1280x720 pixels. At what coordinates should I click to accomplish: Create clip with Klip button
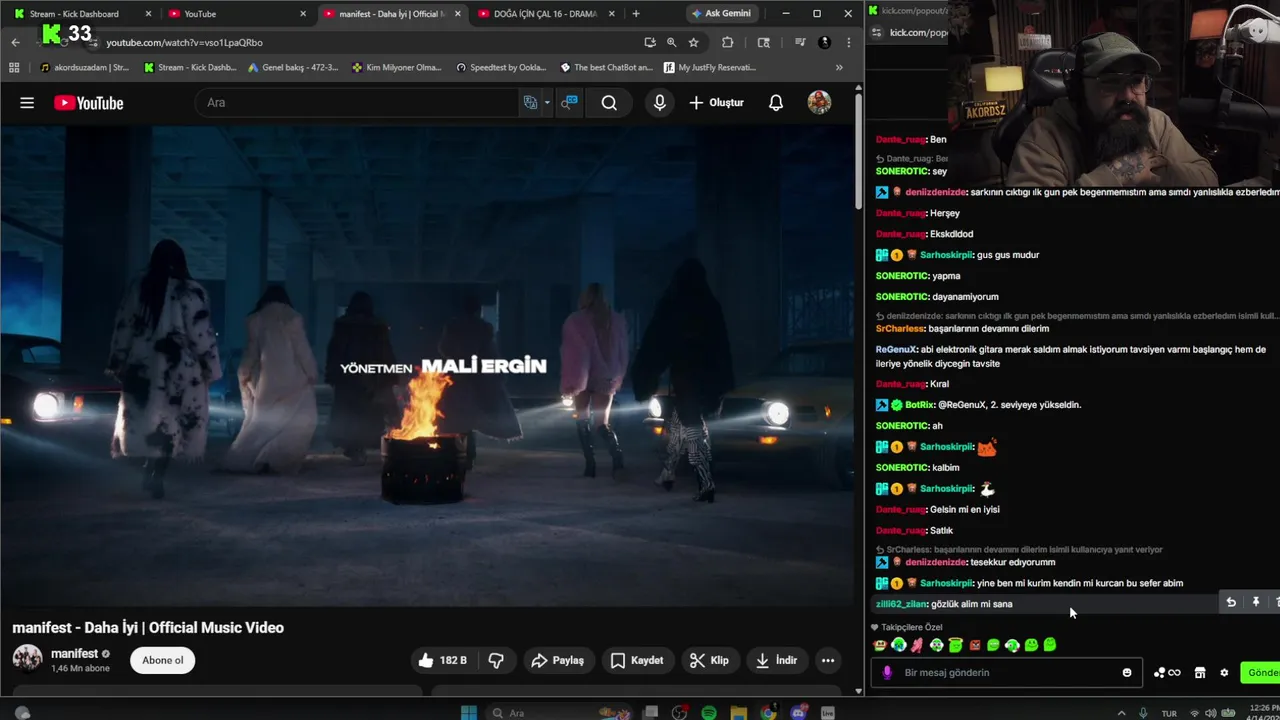click(x=709, y=660)
